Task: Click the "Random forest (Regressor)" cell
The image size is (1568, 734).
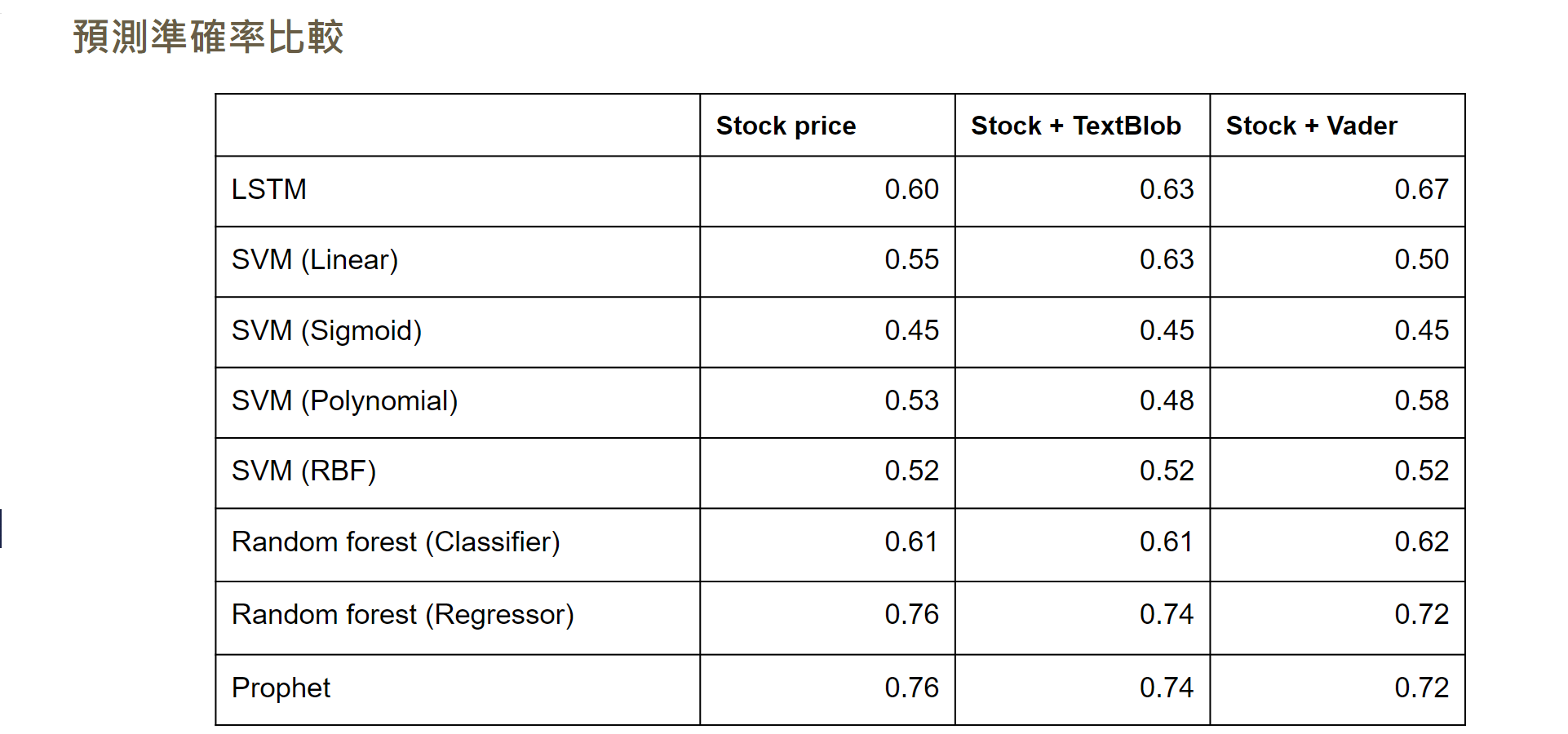Action: tap(403, 615)
